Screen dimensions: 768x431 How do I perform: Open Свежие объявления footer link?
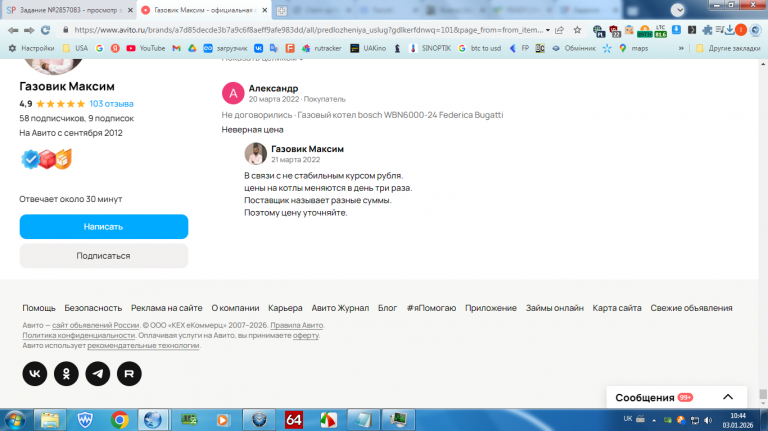click(691, 308)
